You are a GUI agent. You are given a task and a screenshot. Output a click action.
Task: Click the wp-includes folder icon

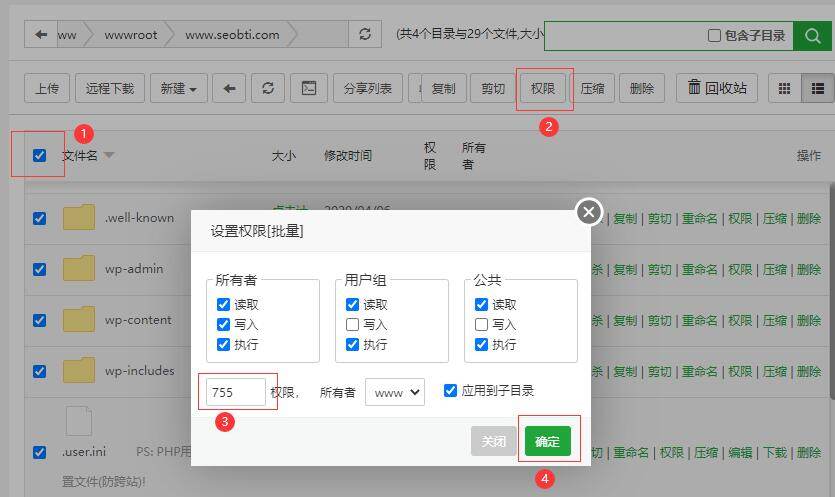79,370
